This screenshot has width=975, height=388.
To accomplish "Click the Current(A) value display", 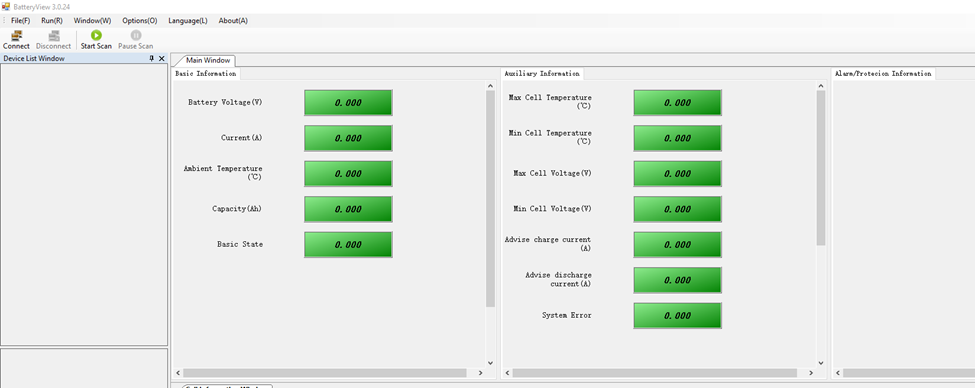I will click(348, 138).
